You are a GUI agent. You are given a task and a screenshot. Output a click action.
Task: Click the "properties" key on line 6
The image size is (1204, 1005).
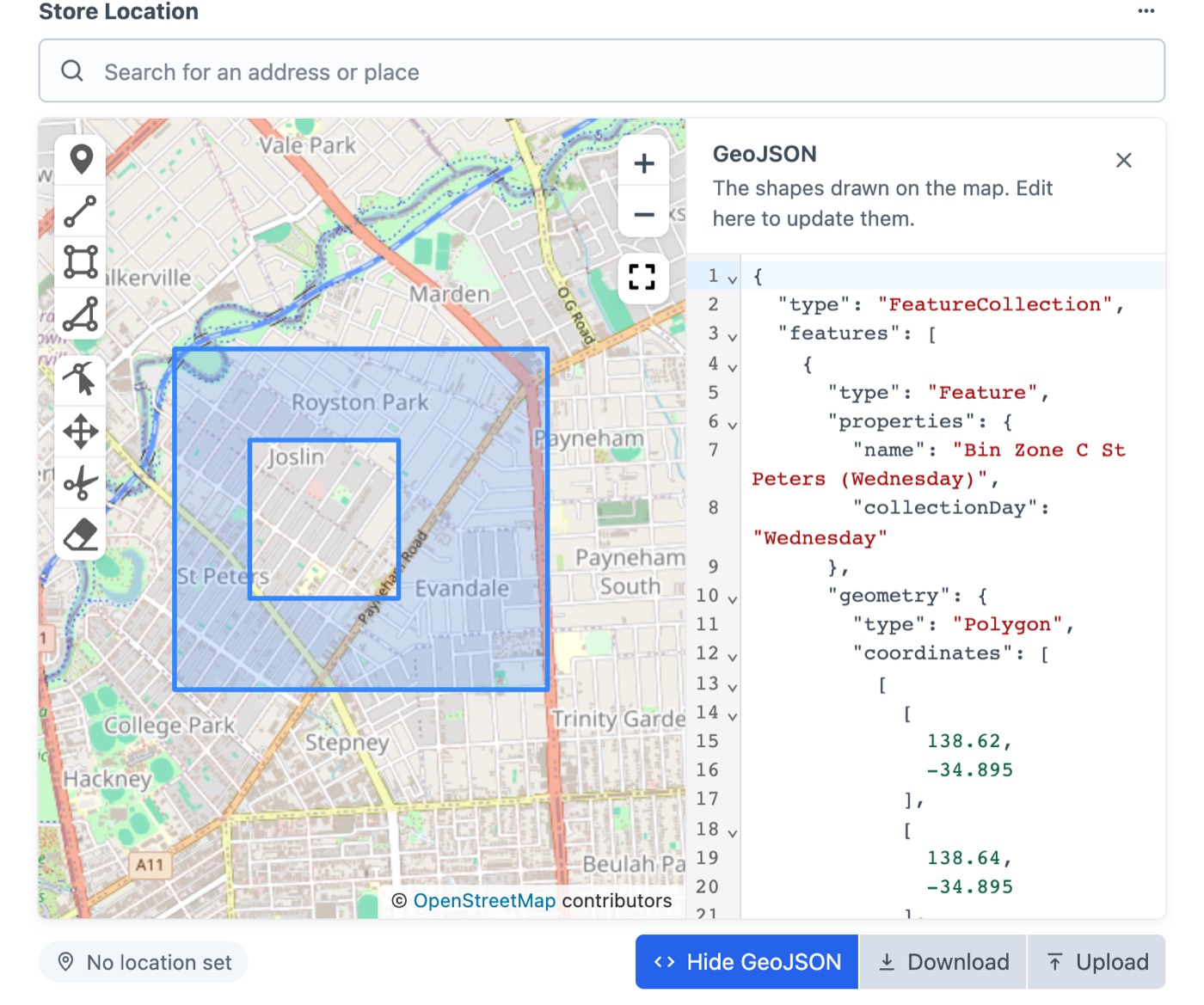pos(901,421)
